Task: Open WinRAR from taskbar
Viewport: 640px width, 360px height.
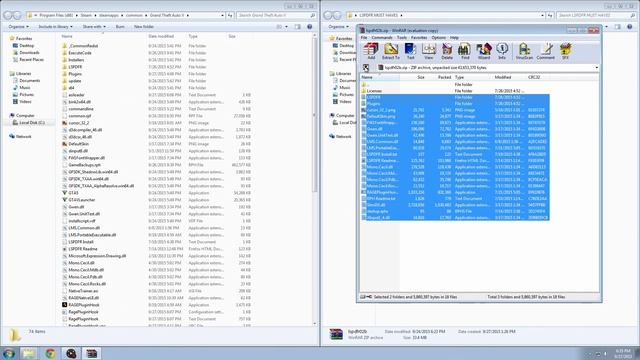Action: (92, 353)
